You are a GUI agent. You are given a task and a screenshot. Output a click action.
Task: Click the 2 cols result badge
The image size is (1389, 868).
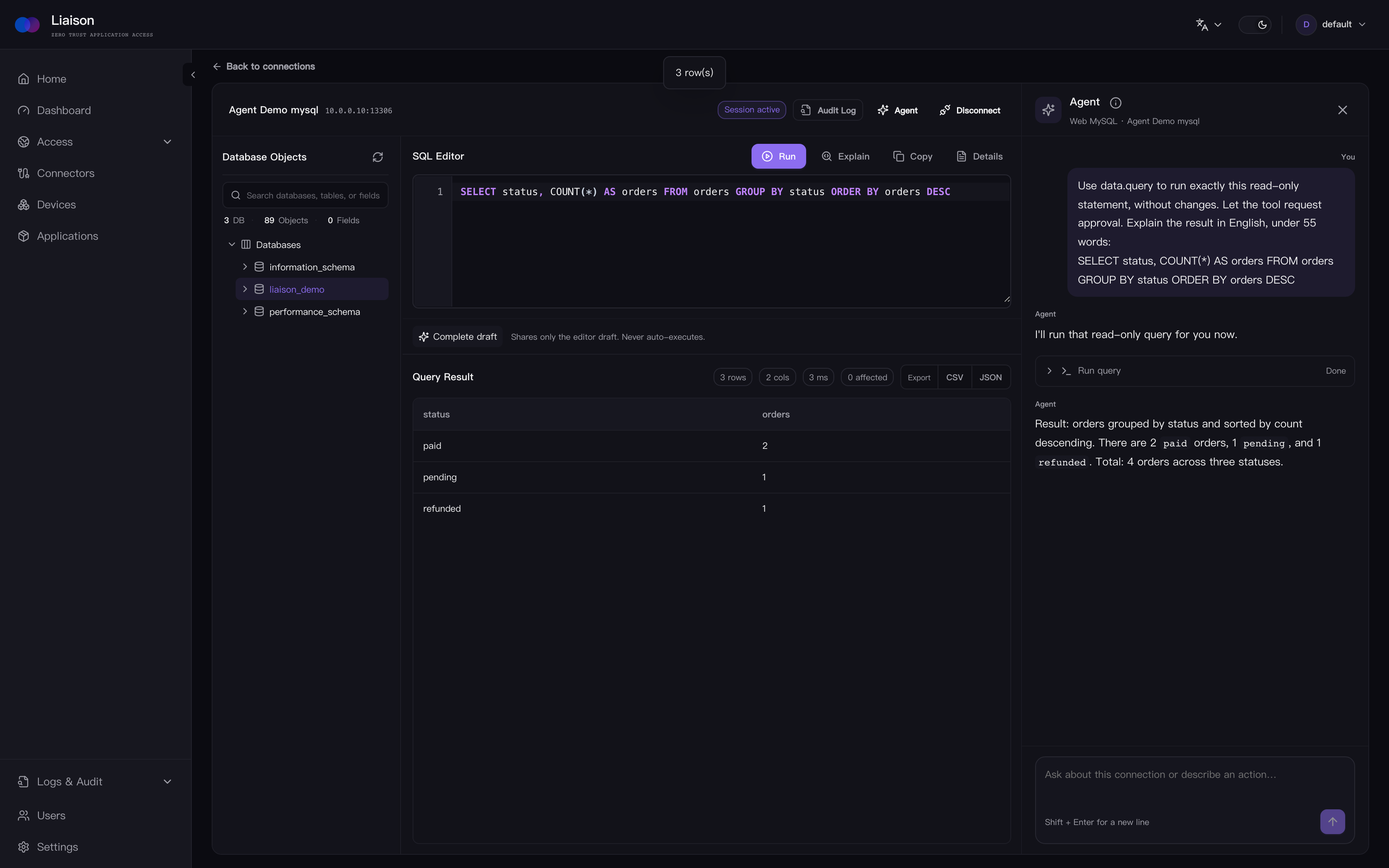click(x=777, y=377)
